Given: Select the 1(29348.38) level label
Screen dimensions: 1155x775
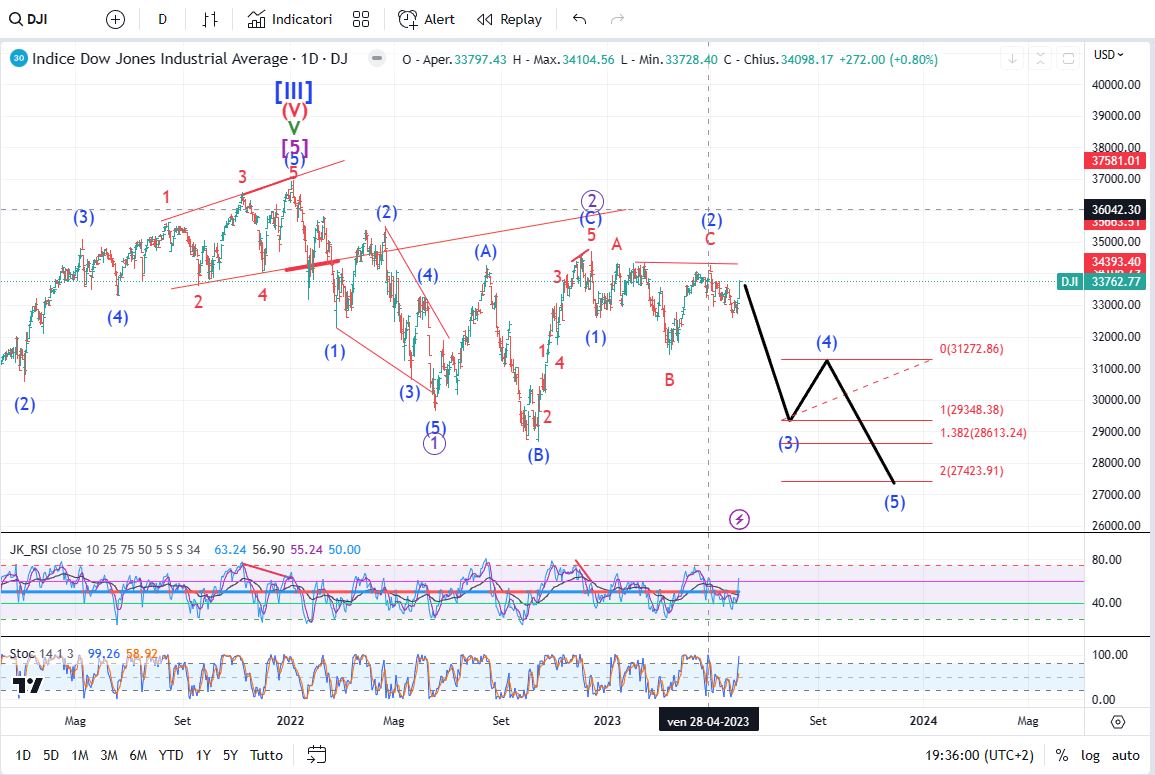Looking at the screenshot, I should coord(972,410).
